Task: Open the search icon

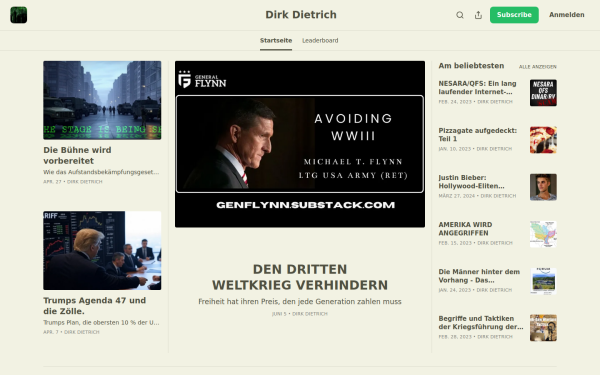Action: click(460, 15)
